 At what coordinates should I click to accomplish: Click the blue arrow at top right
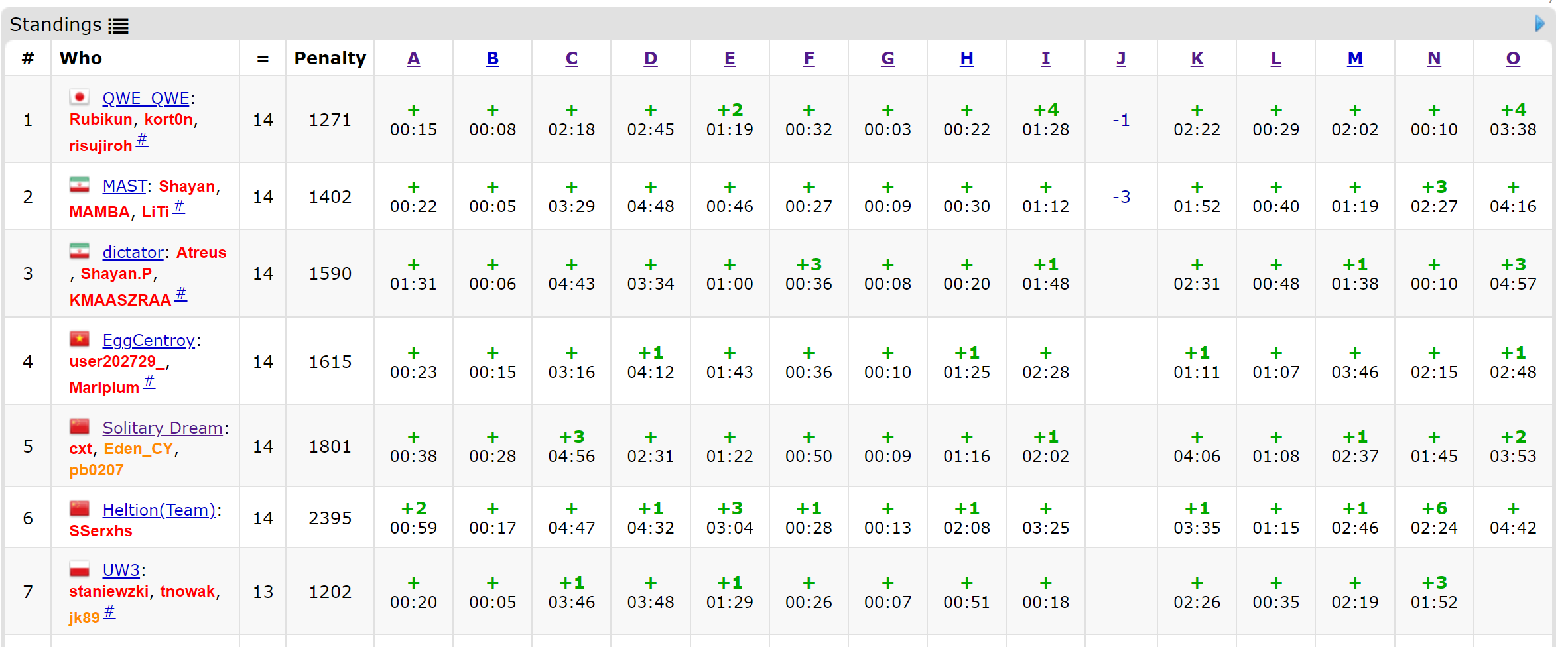pos(1539,24)
